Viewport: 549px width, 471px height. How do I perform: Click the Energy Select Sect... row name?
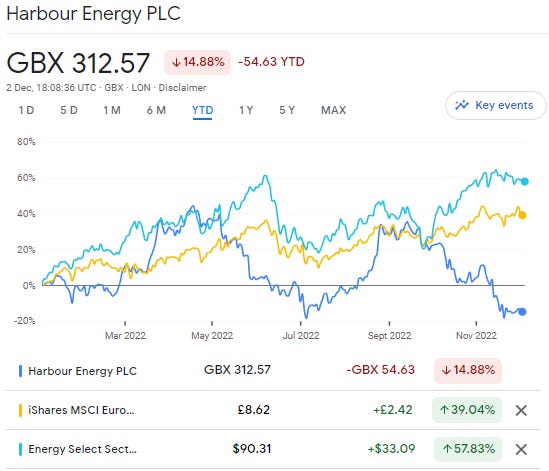coord(82,449)
